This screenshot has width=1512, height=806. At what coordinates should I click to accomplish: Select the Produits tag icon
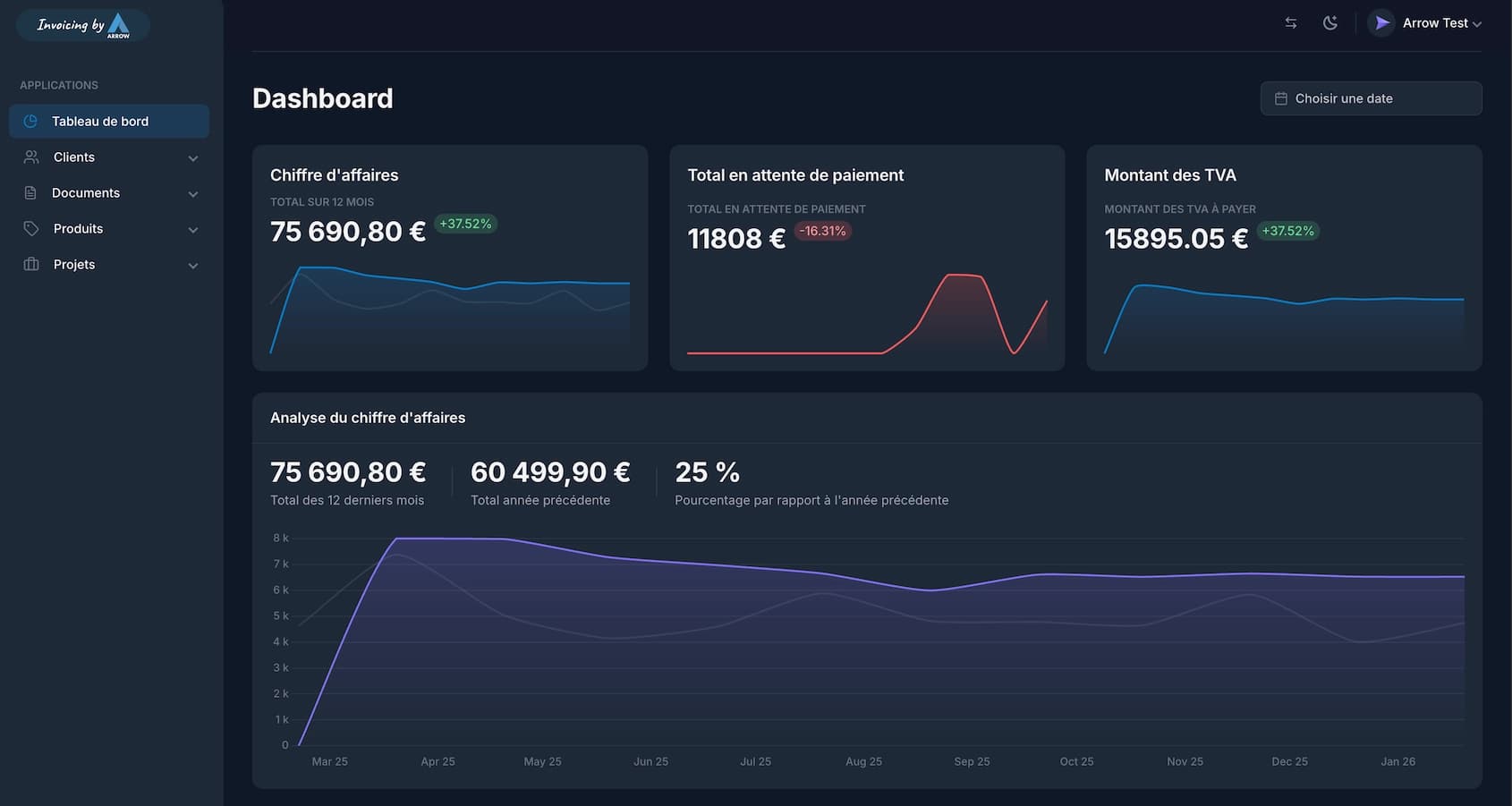click(30, 228)
